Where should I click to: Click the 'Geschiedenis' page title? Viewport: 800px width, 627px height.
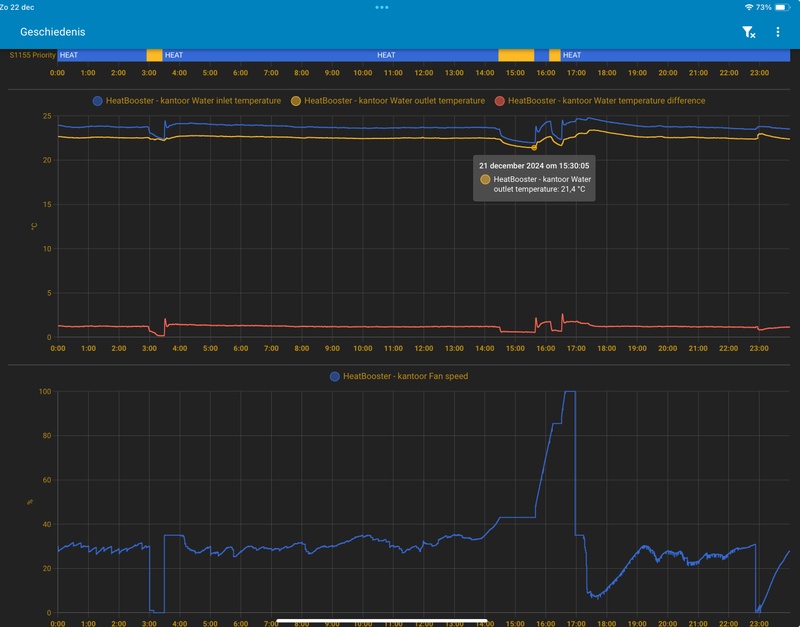[x=53, y=32]
